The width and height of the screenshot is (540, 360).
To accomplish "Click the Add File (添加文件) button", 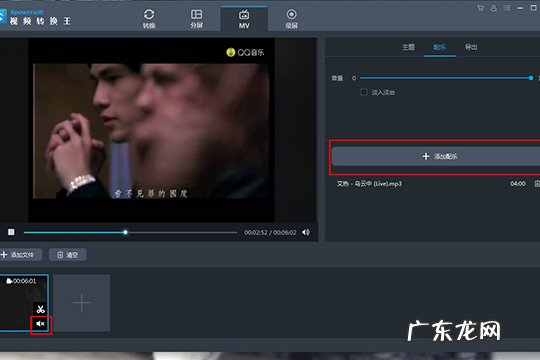I will point(20,255).
